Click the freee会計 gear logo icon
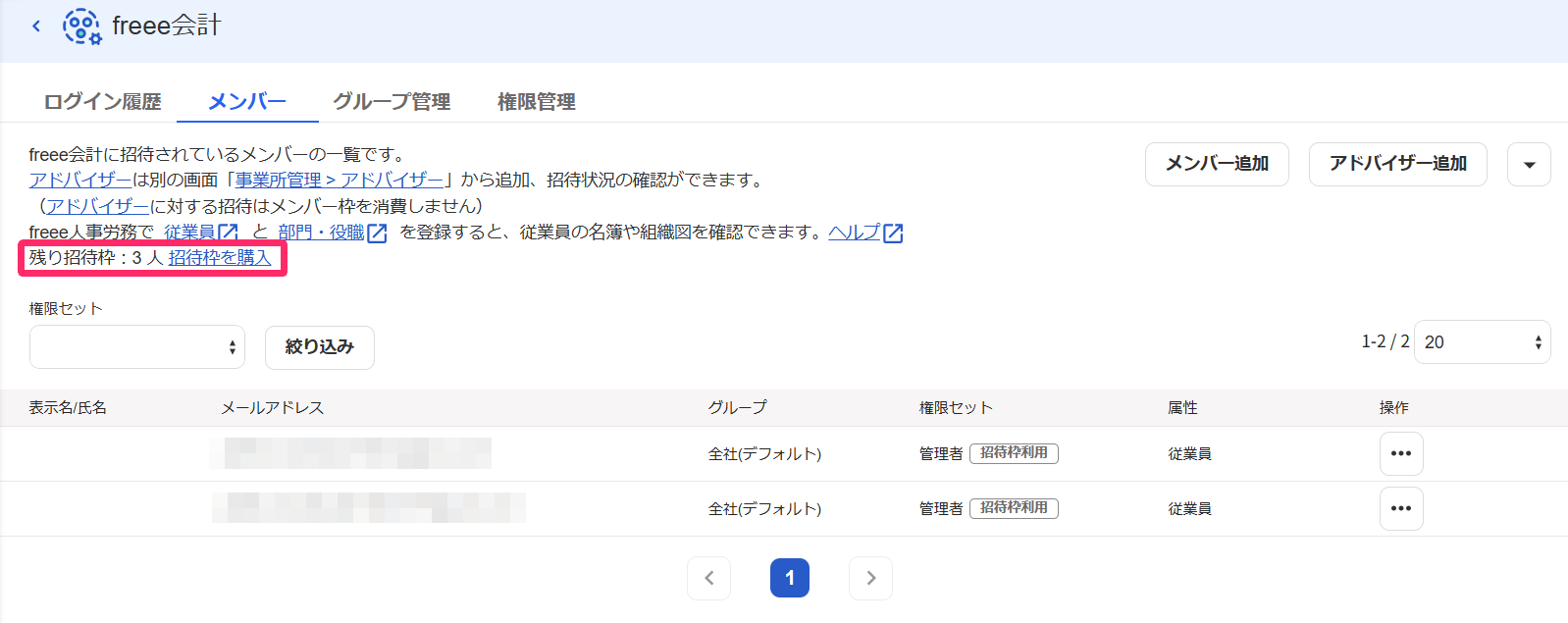 (x=81, y=26)
